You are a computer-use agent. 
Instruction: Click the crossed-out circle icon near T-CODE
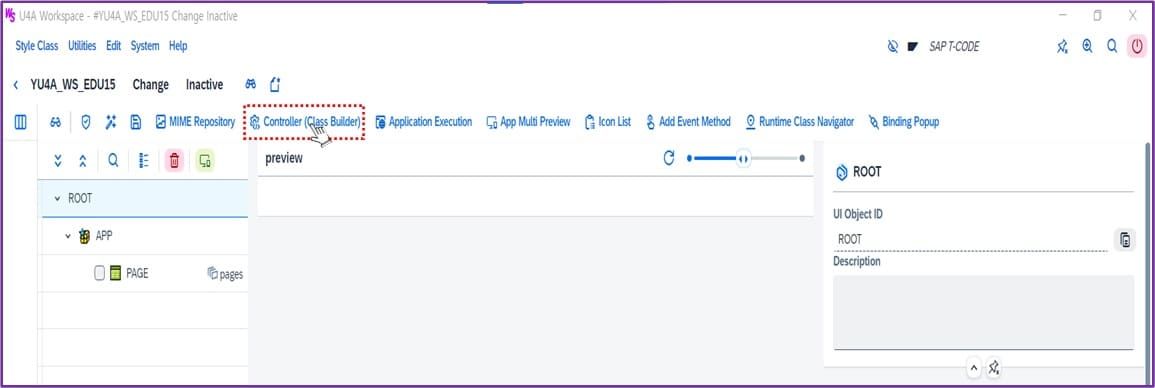point(893,46)
